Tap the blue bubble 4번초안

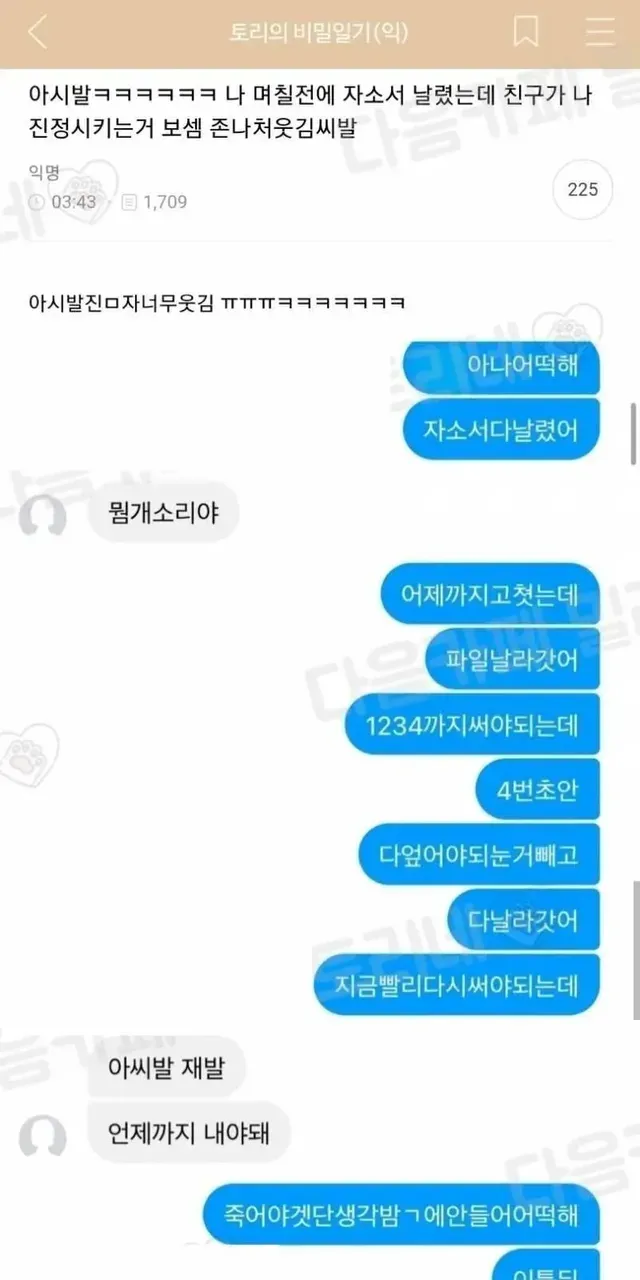coord(538,790)
